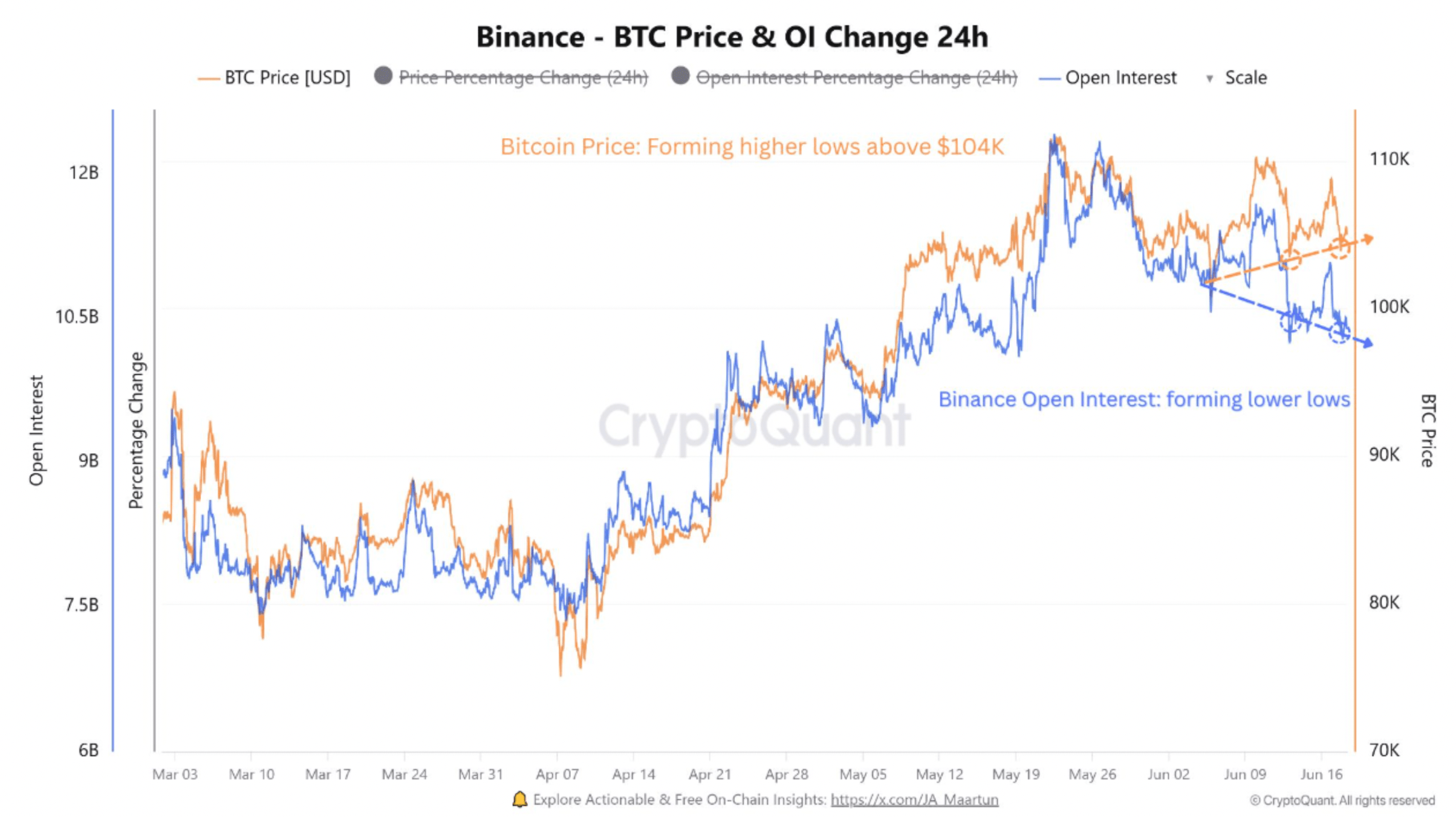Toggle the grey Price Percentage Change legend dot

coord(383,76)
